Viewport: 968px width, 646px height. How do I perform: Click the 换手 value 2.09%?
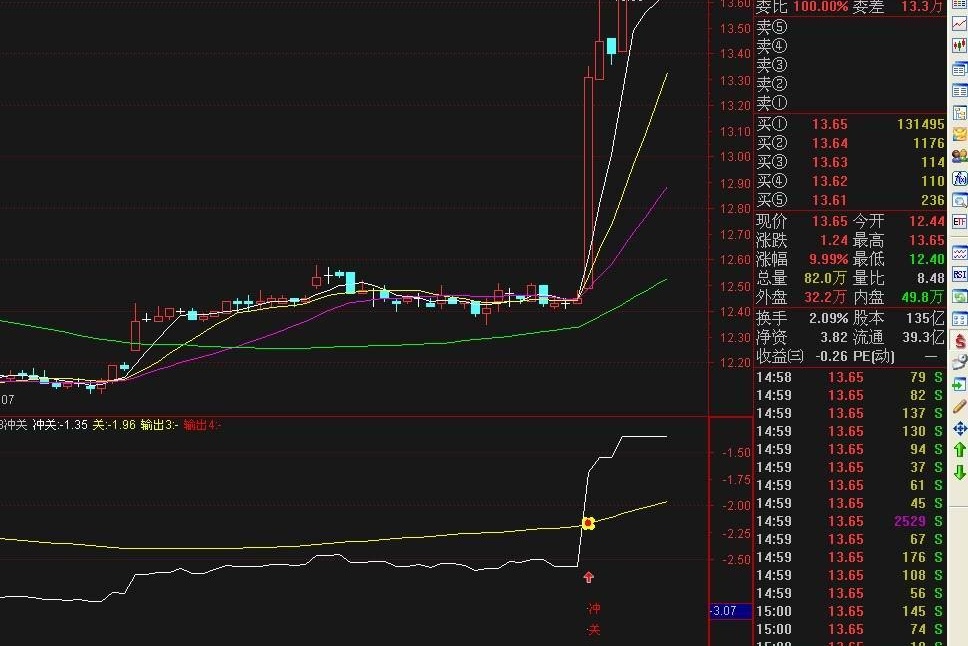click(828, 319)
